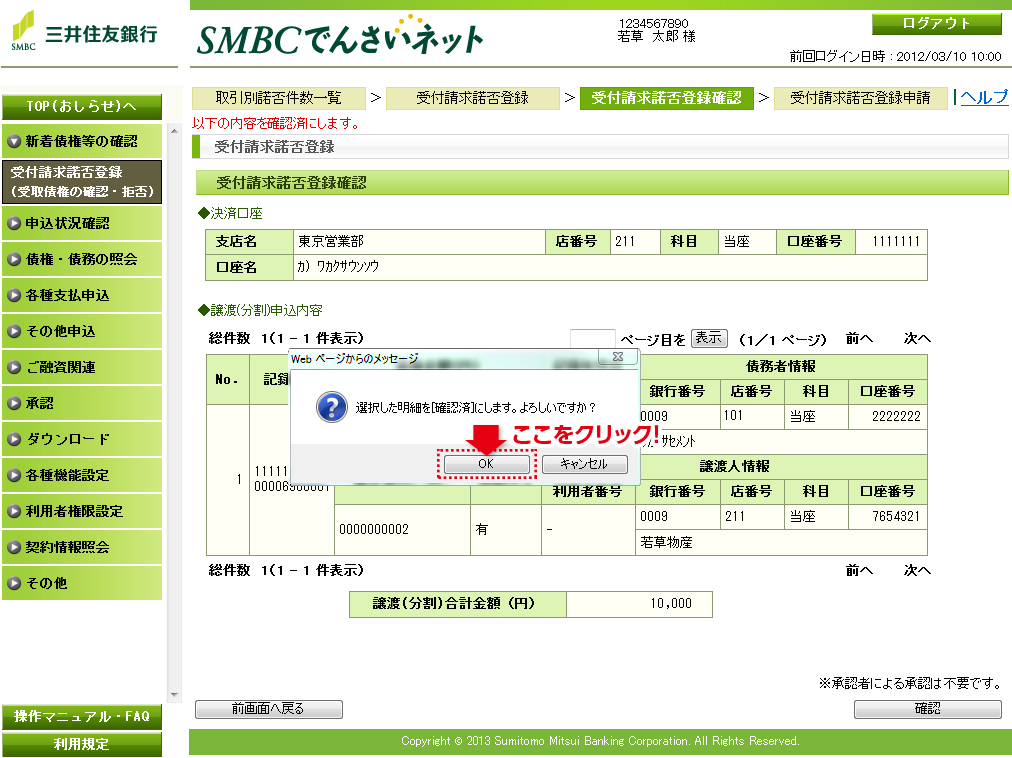Click 取引別諾否件数一覧 breadcrumb step
This screenshot has height=758, width=1012.
pos(279,98)
